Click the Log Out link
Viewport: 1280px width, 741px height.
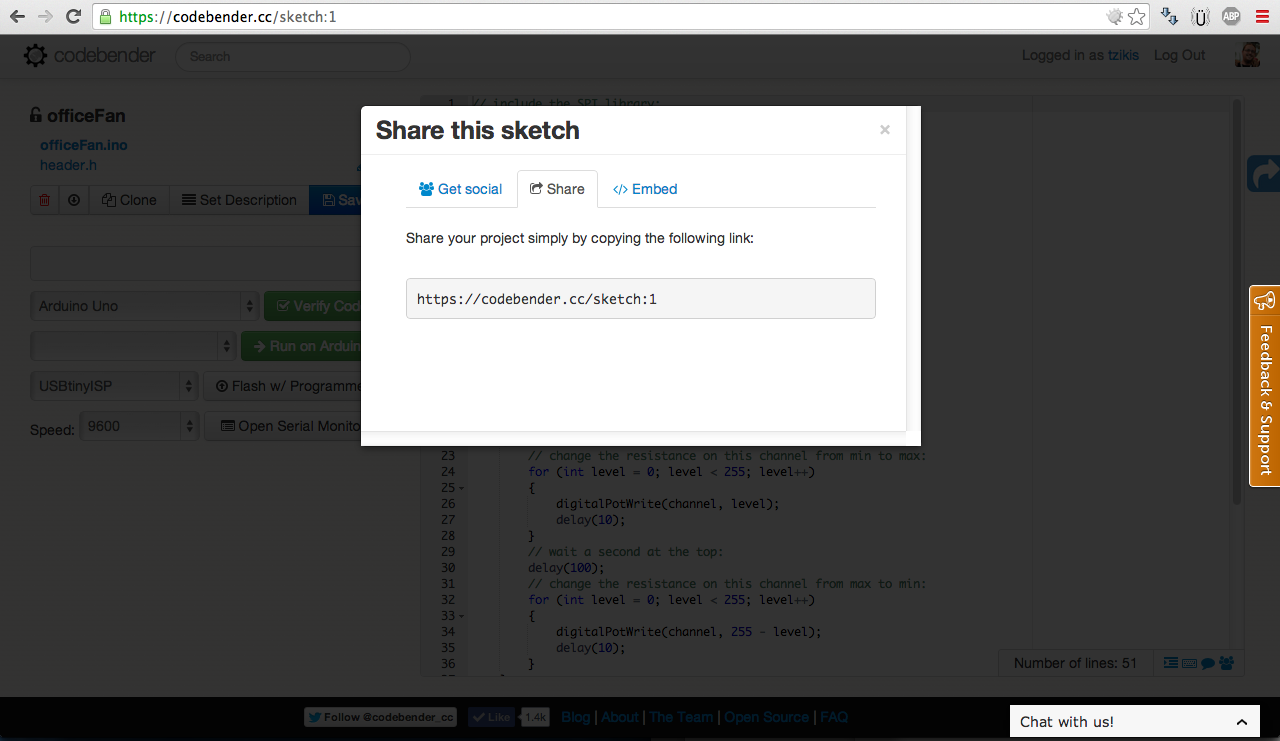(x=1180, y=55)
